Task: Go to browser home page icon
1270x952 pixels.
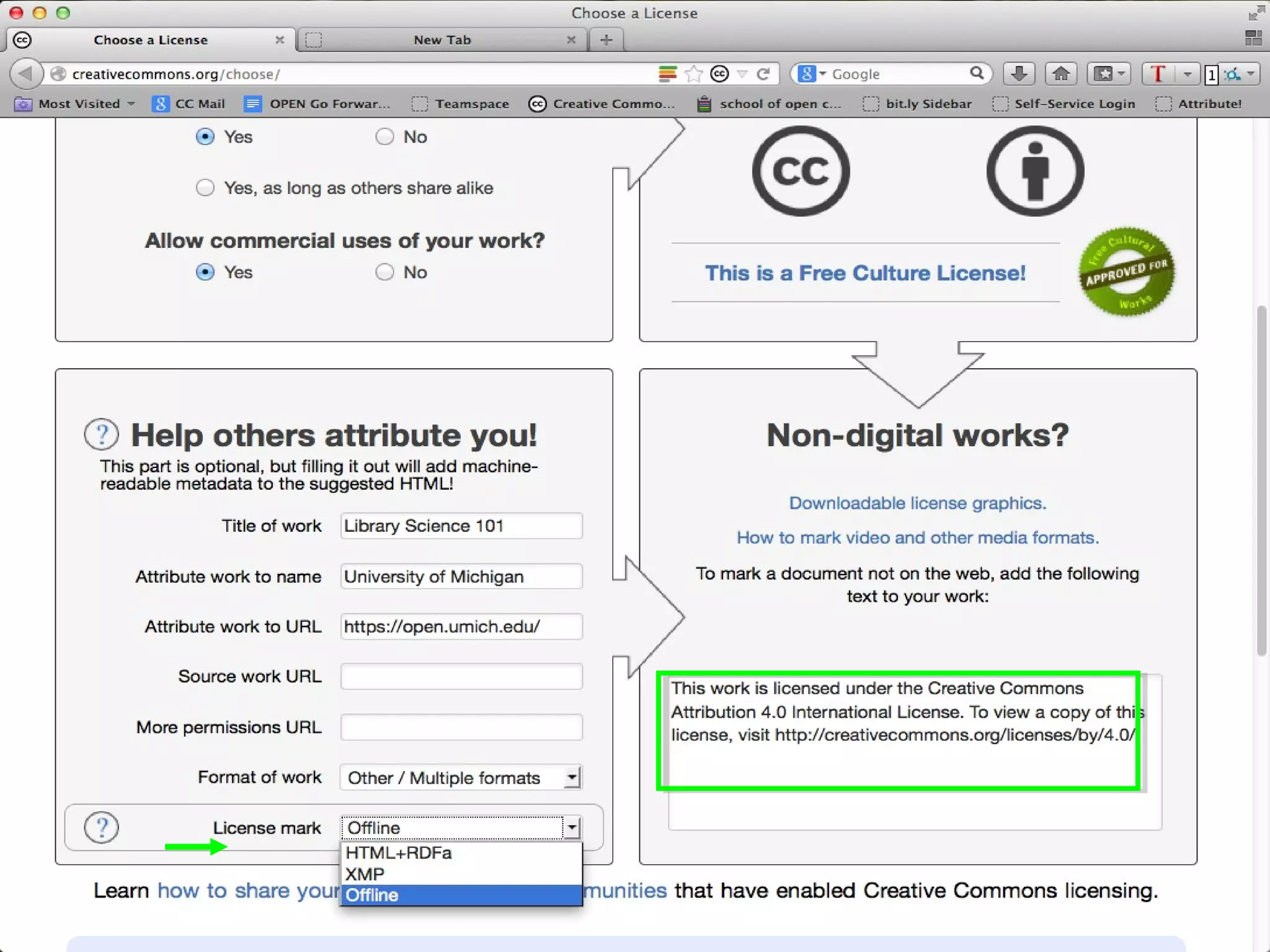Action: [1060, 74]
